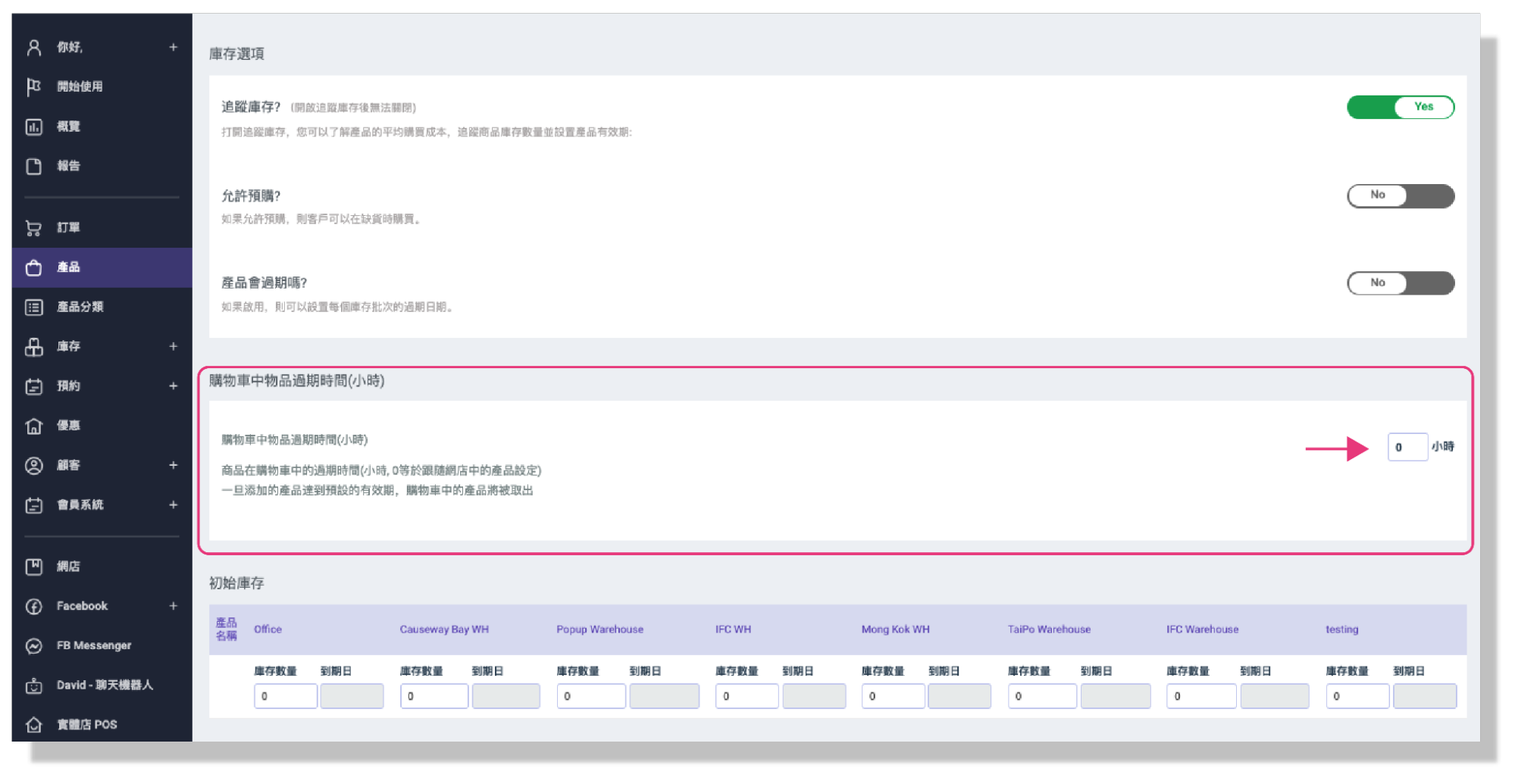Click TaiPo Warehouse 庫存數量 input
This screenshot has height=784, width=1515.
pyautogui.click(x=1042, y=696)
